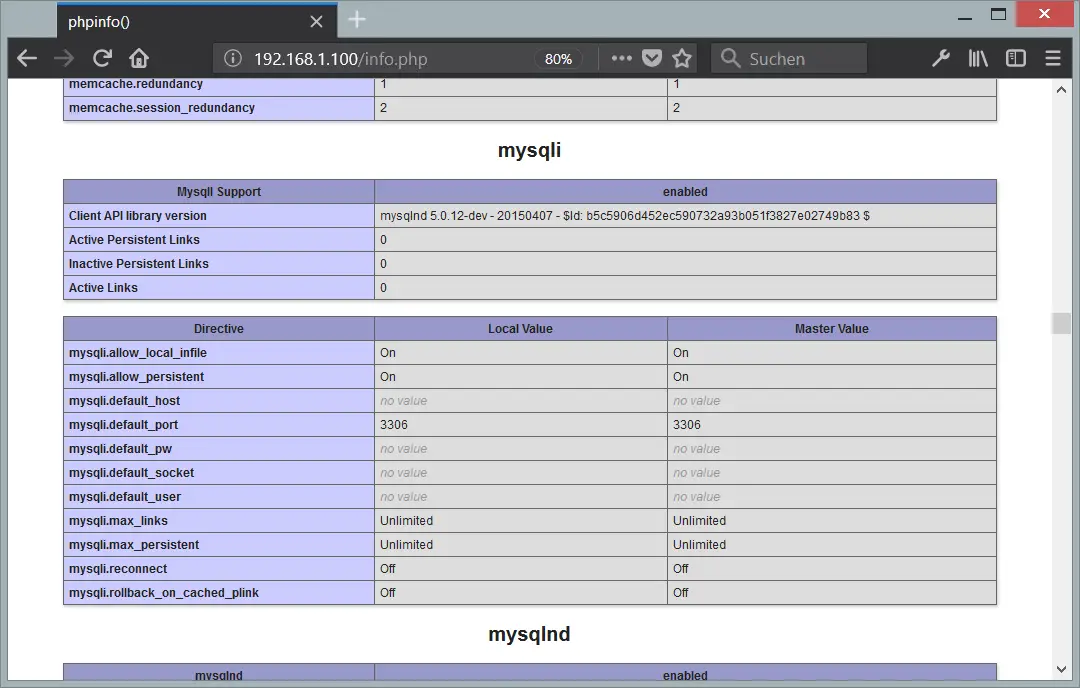Click scrollbar up arrow
This screenshot has width=1080, height=688.
[x=1061, y=90]
